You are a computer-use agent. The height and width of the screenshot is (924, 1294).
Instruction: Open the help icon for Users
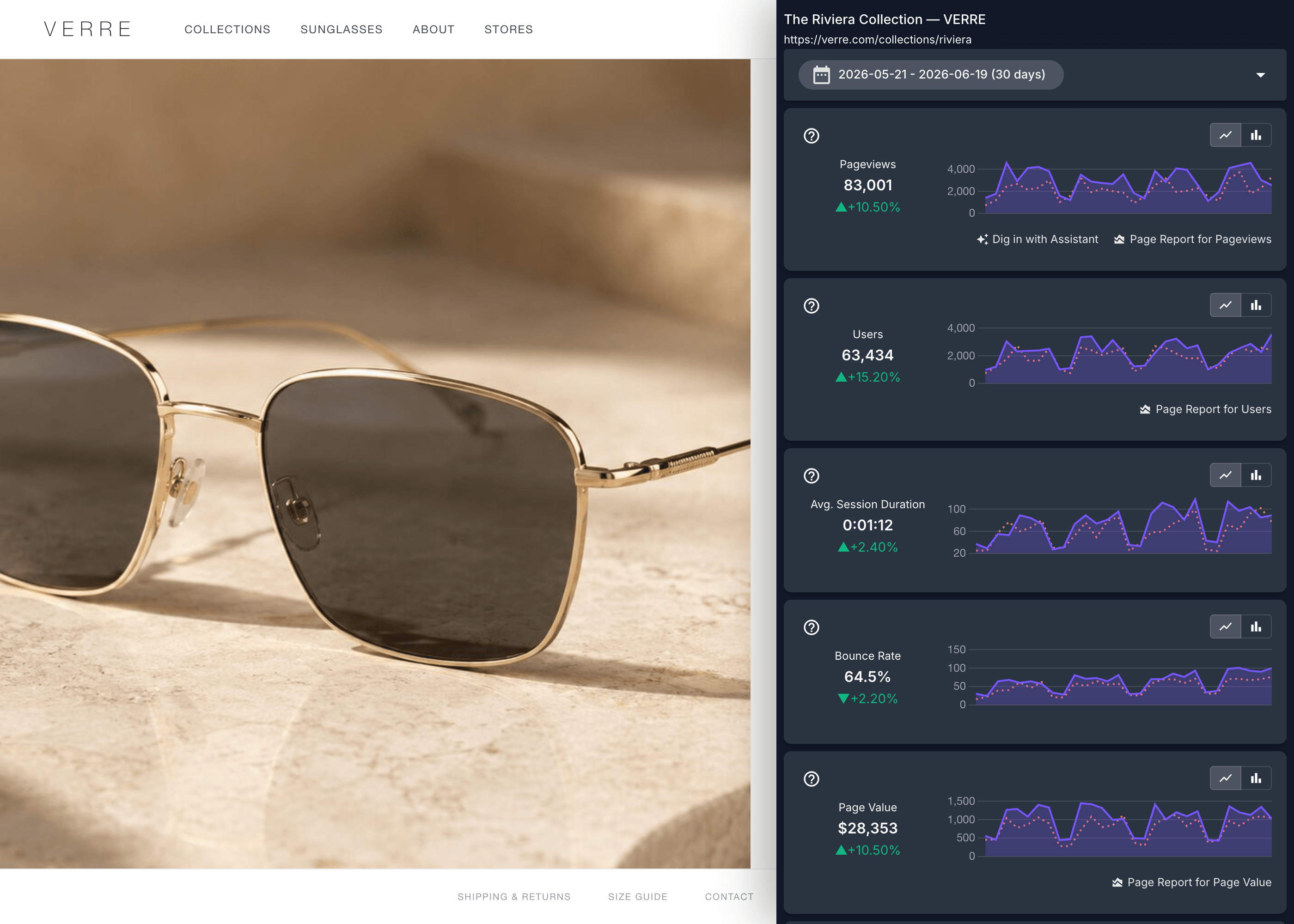(811, 306)
